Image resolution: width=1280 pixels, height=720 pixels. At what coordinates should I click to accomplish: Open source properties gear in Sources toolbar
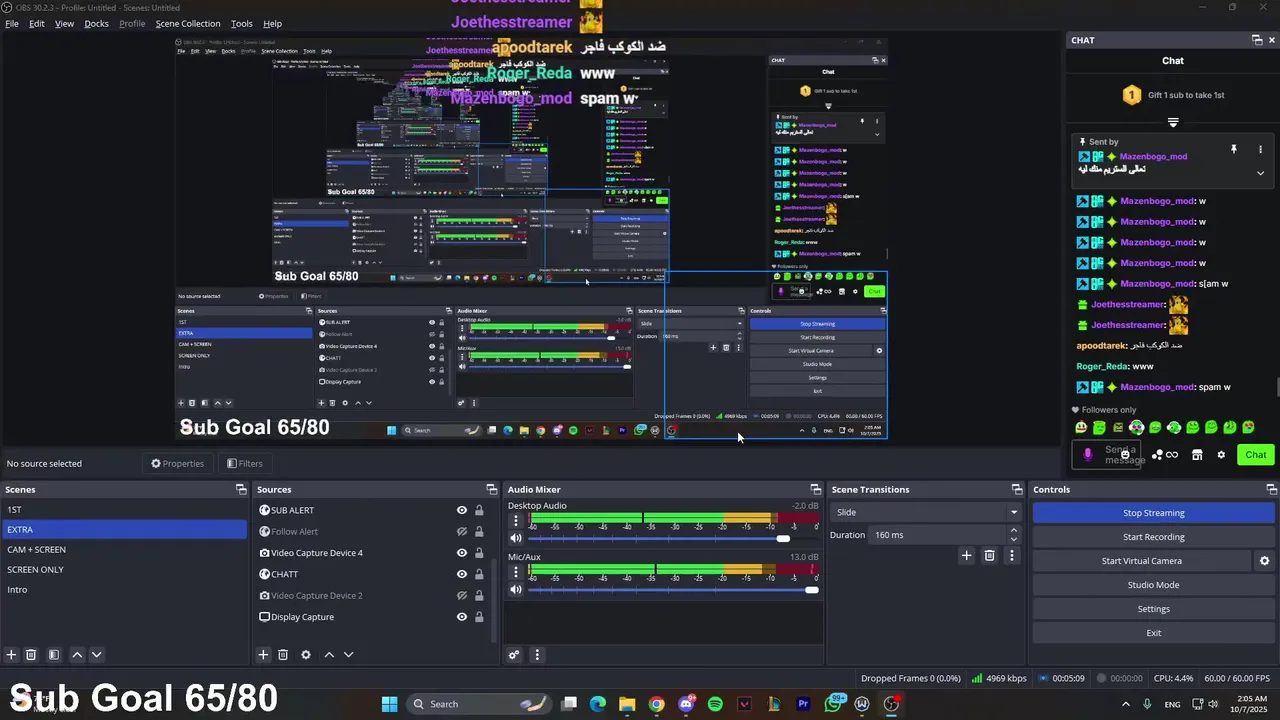pyautogui.click(x=306, y=655)
